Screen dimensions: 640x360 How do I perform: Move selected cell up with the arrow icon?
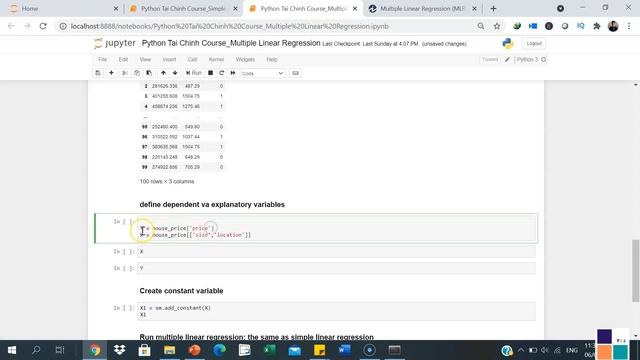(163, 73)
